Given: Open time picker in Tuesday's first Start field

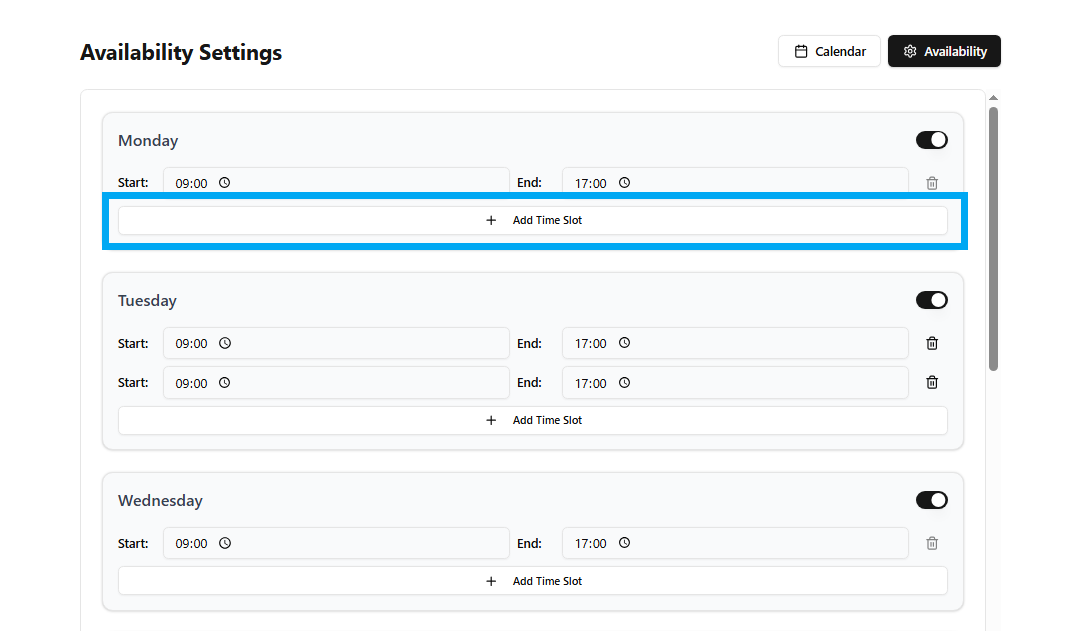Looking at the screenshot, I should click(x=225, y=343).
